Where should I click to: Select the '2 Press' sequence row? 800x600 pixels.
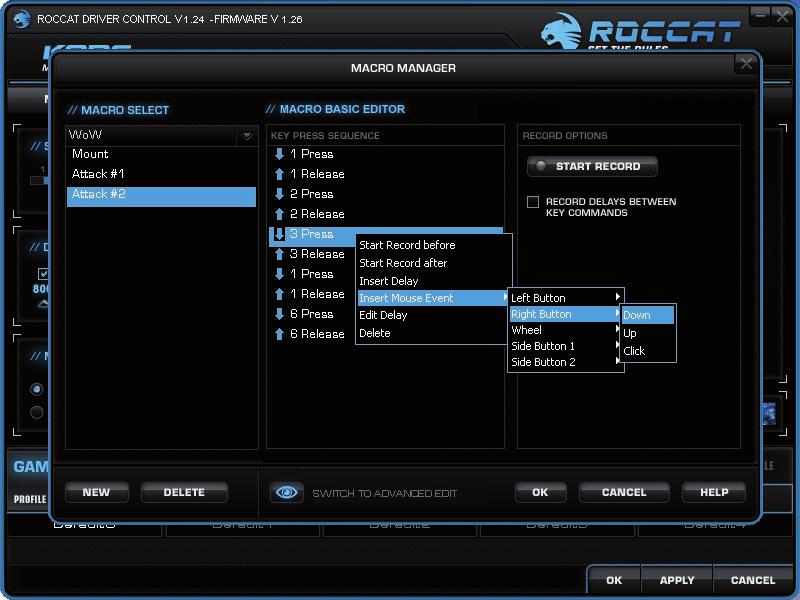pyautogui.click(x=386, y=194)
